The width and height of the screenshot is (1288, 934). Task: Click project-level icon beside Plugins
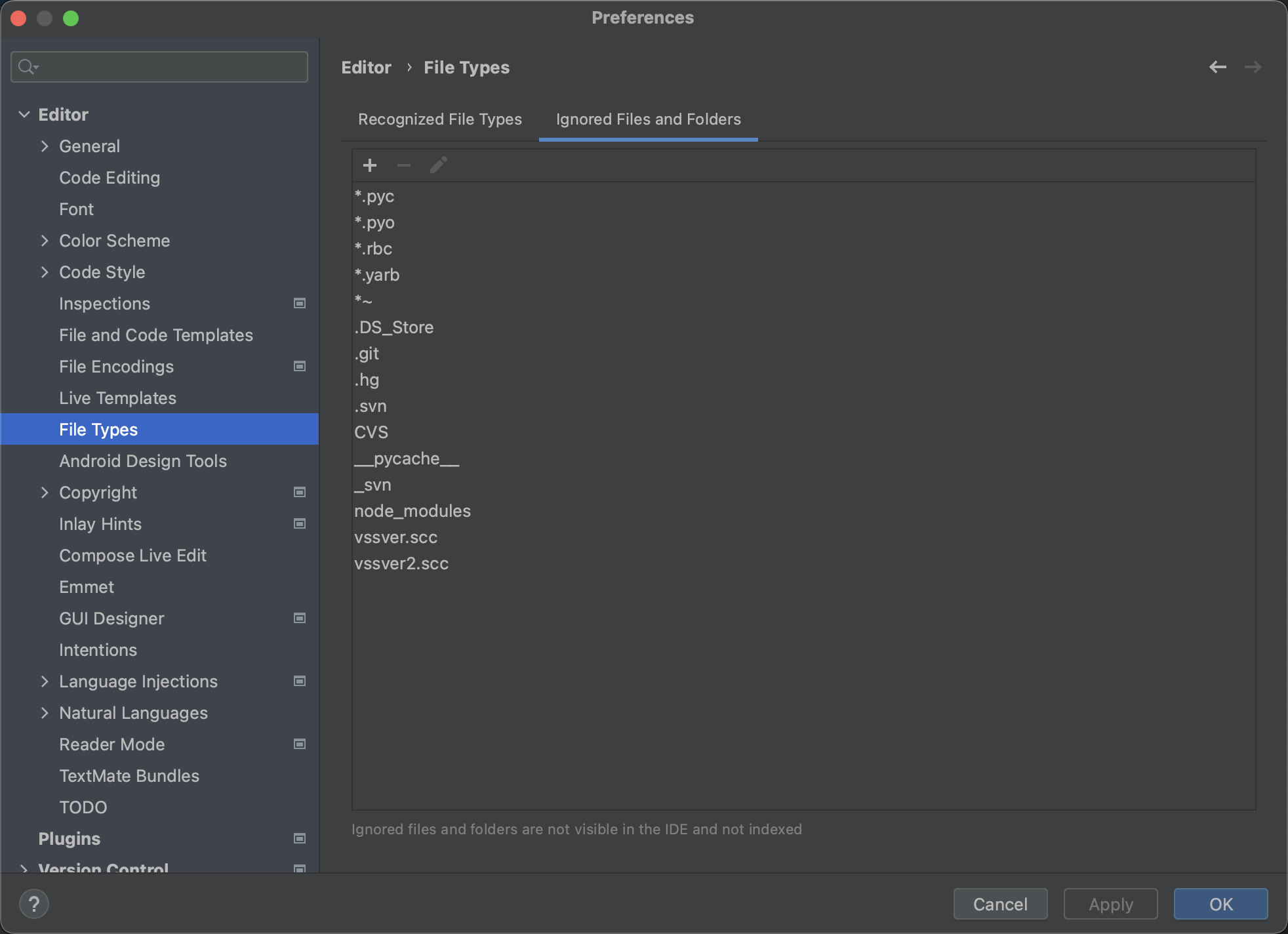pos(300,838)
